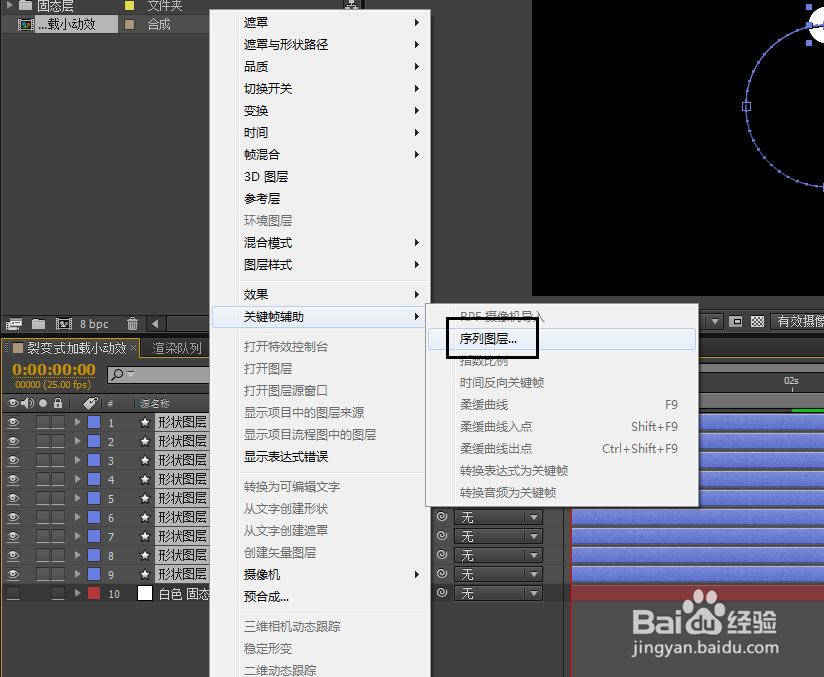Choose 3D 图层 in context menu

[x=320, y=177]
